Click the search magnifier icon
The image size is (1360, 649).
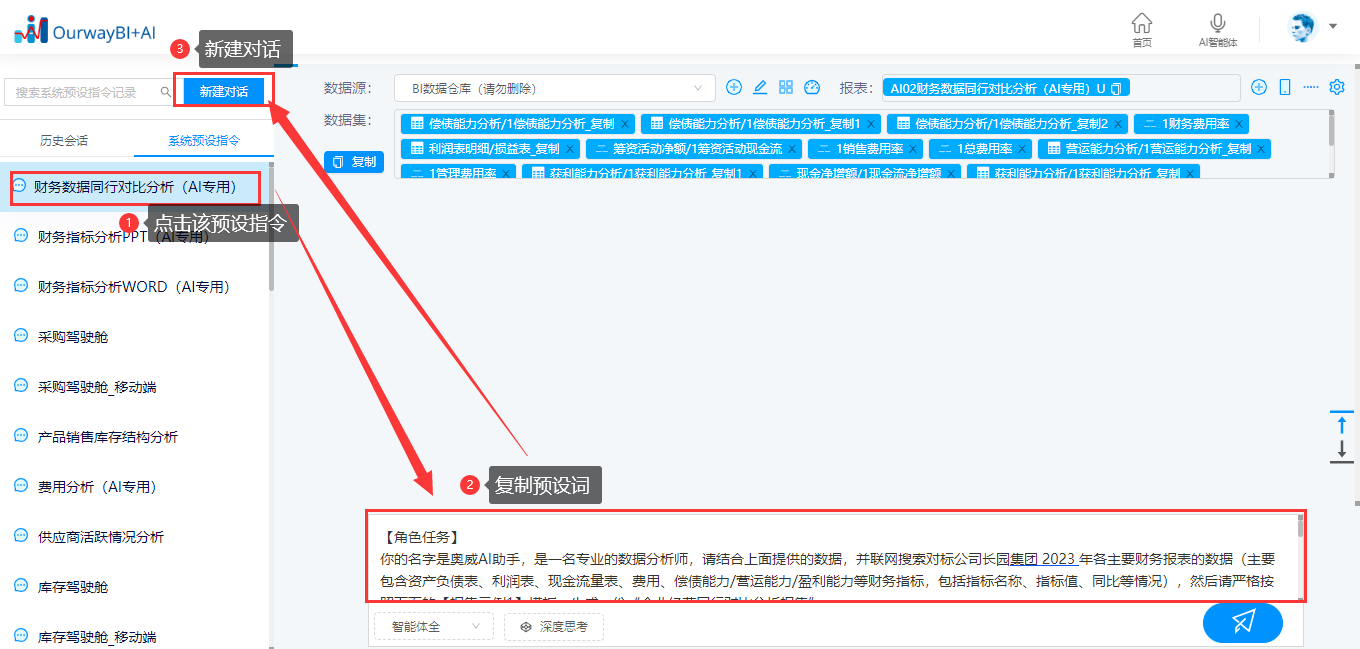pyautogui.click(x=166, y=92)
